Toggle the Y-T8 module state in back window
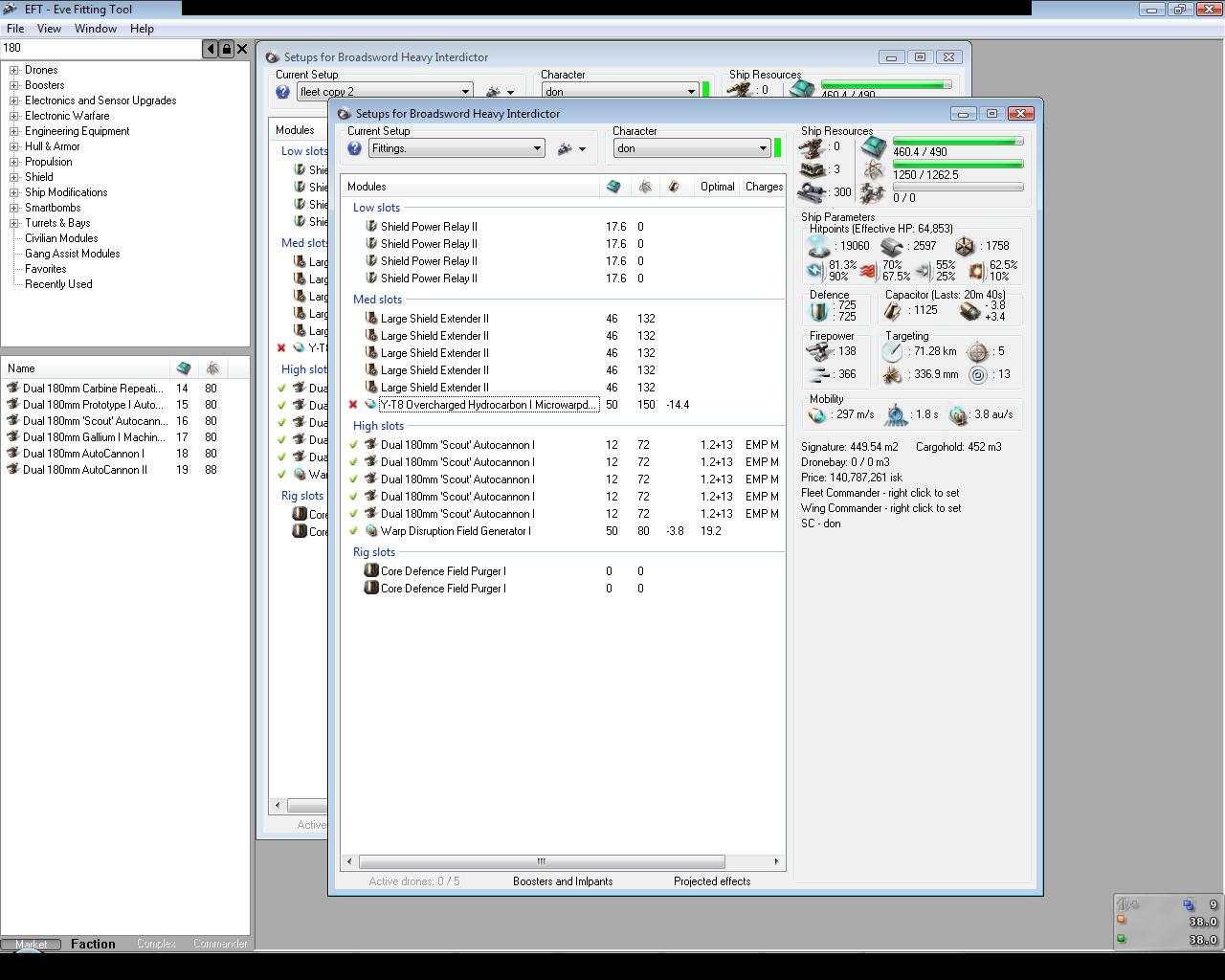The height and width of the screenshot is (980, 1225). click(281, 348)
